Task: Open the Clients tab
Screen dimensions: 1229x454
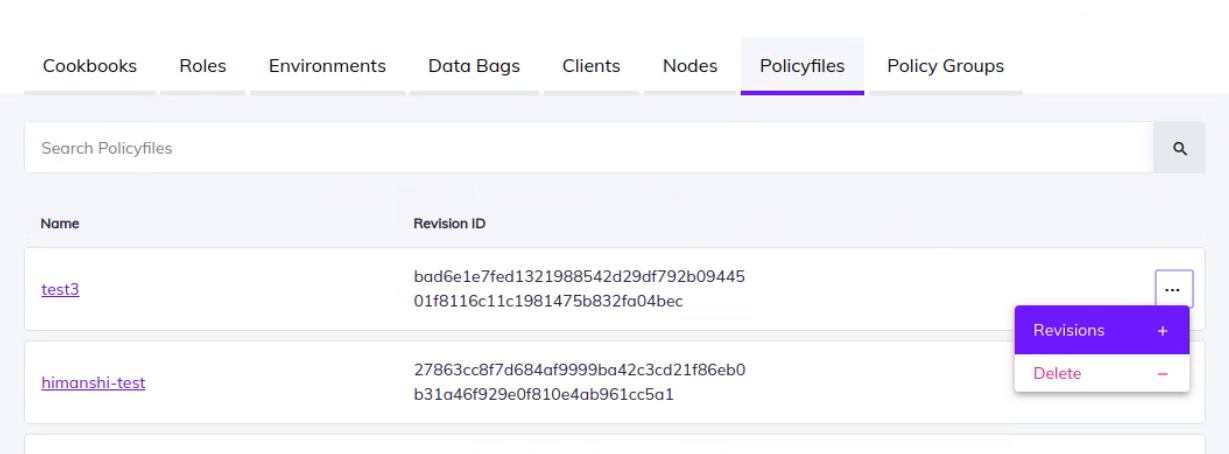Action: click(x=591, y=66)
